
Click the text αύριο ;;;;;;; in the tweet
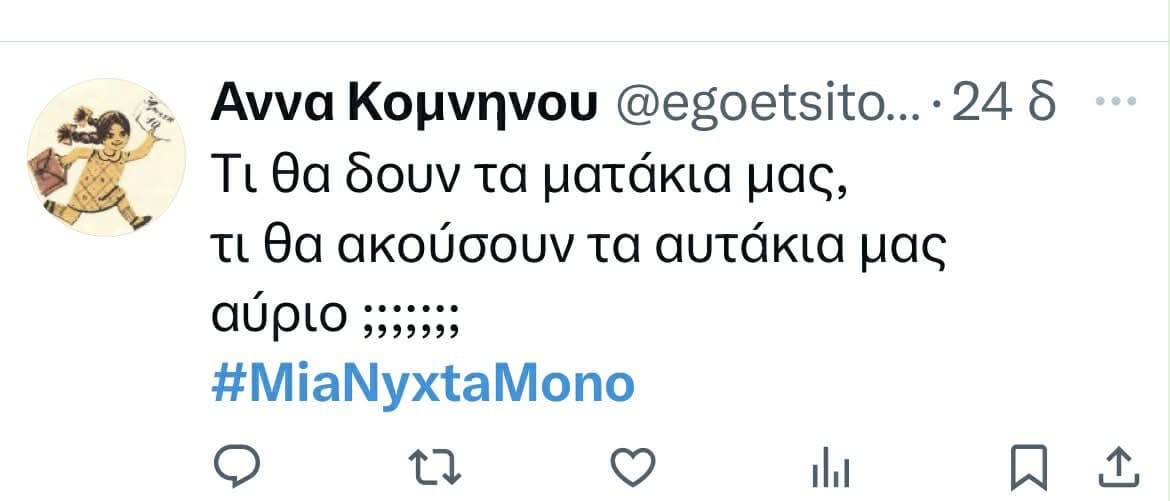334,317
